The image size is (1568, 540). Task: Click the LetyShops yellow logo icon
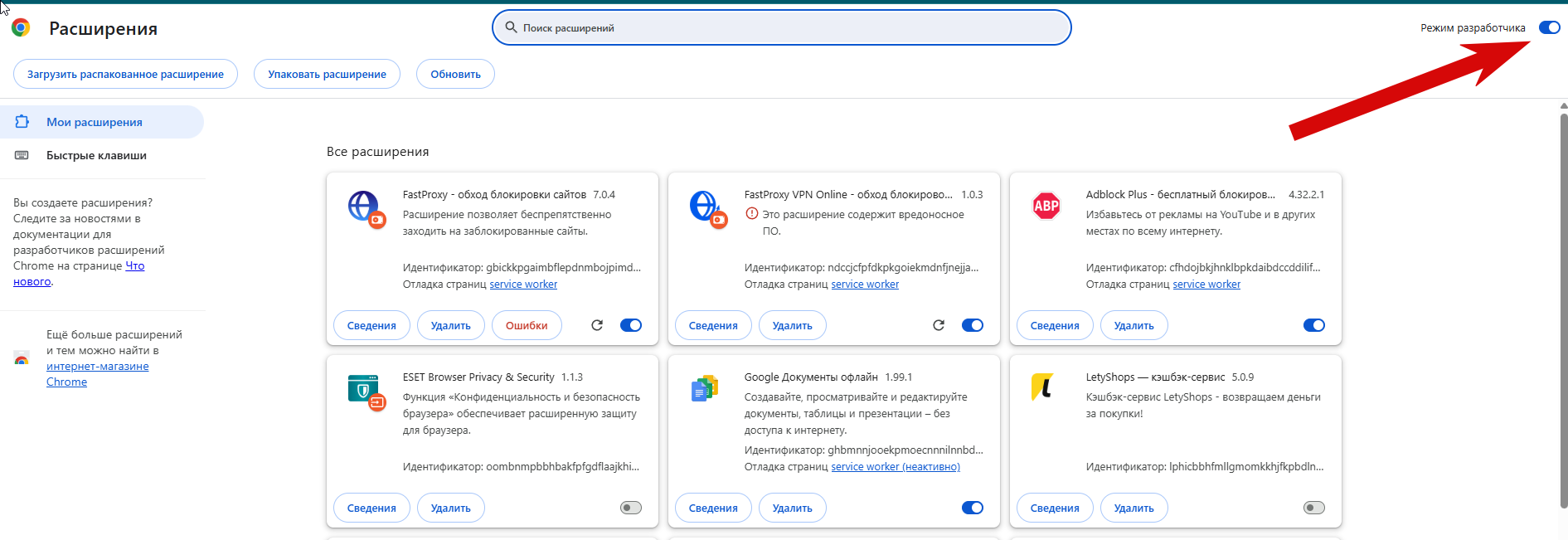coord(1042,387)
